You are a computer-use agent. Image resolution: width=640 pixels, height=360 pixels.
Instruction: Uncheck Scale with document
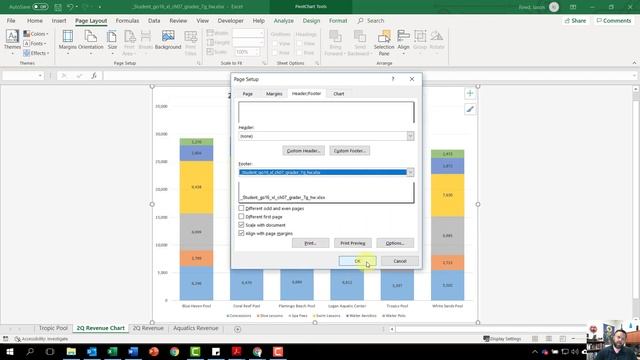click(241, 225)
